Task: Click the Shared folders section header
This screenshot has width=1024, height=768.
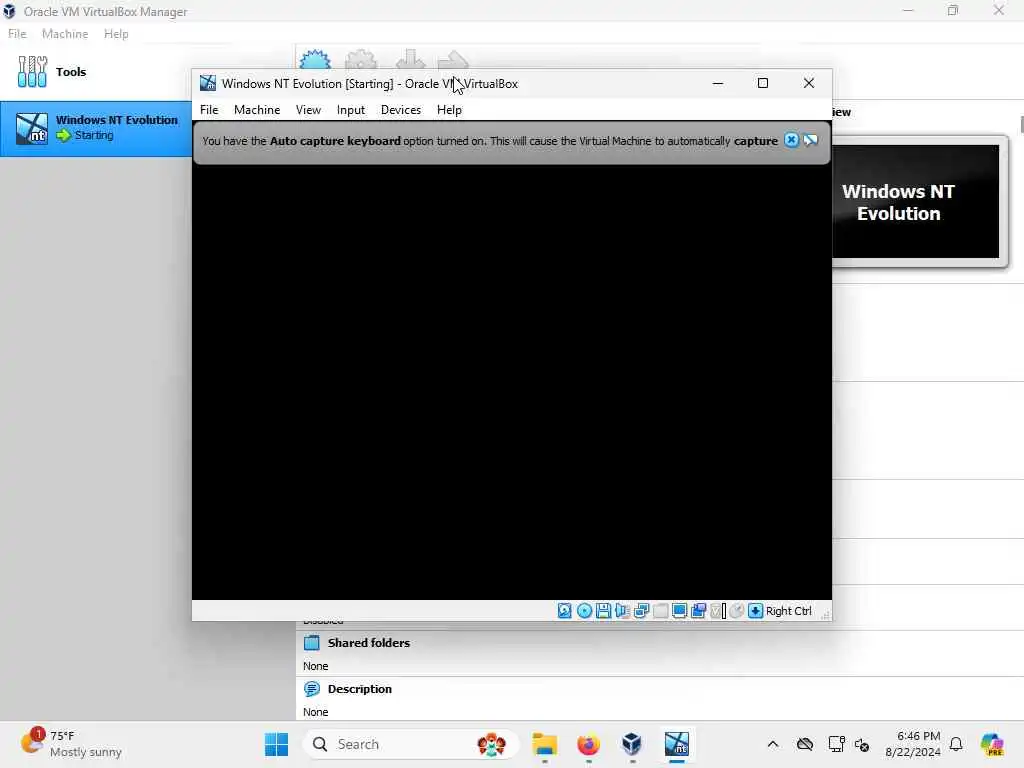Action: point(368,643)
